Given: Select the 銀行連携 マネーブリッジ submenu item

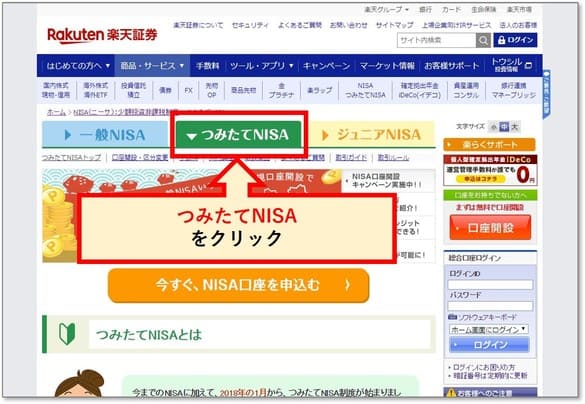Looking at the screenshot, I should 514,90.
